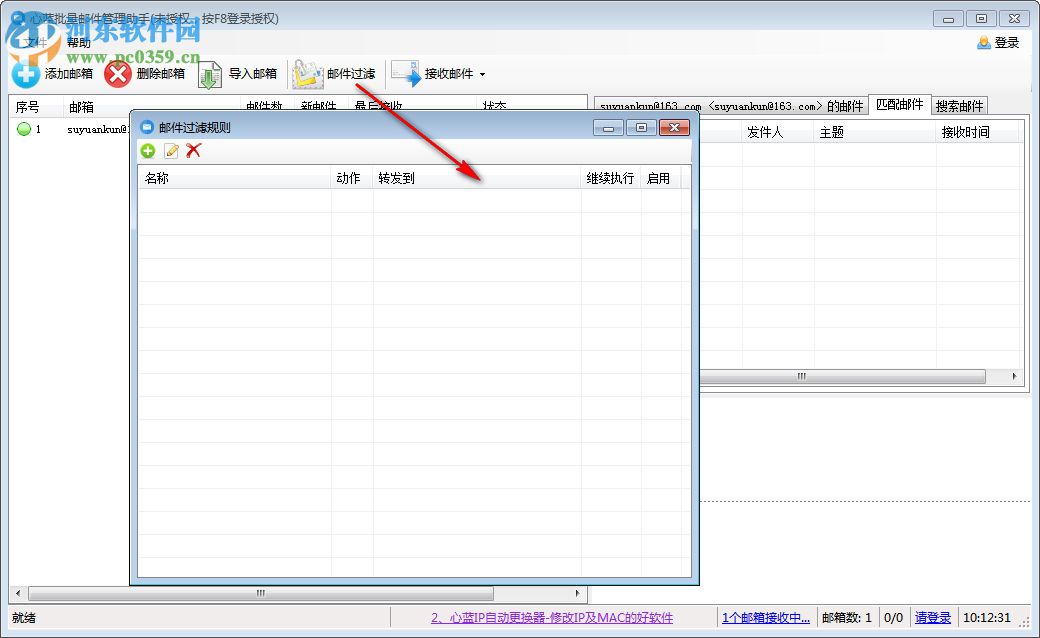Expand the 接收邮件 dropdown arrow
1040x638 pixels.
point(482,74)
